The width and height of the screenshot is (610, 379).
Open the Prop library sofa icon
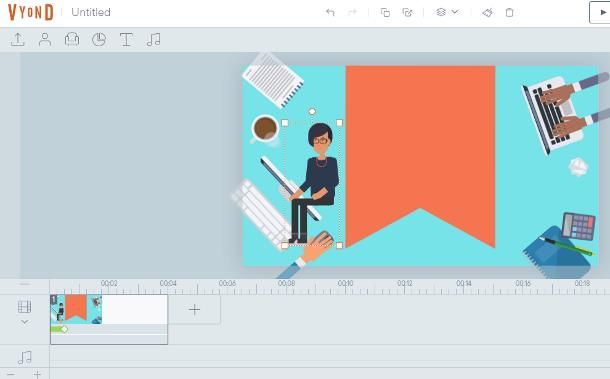point(72,39)
